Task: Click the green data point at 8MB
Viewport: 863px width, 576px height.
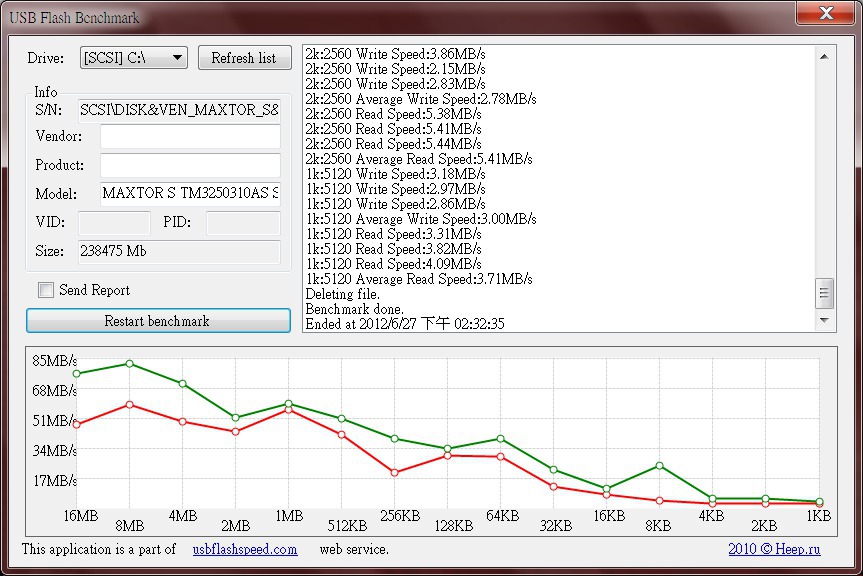Action: [x=129, y=364]
